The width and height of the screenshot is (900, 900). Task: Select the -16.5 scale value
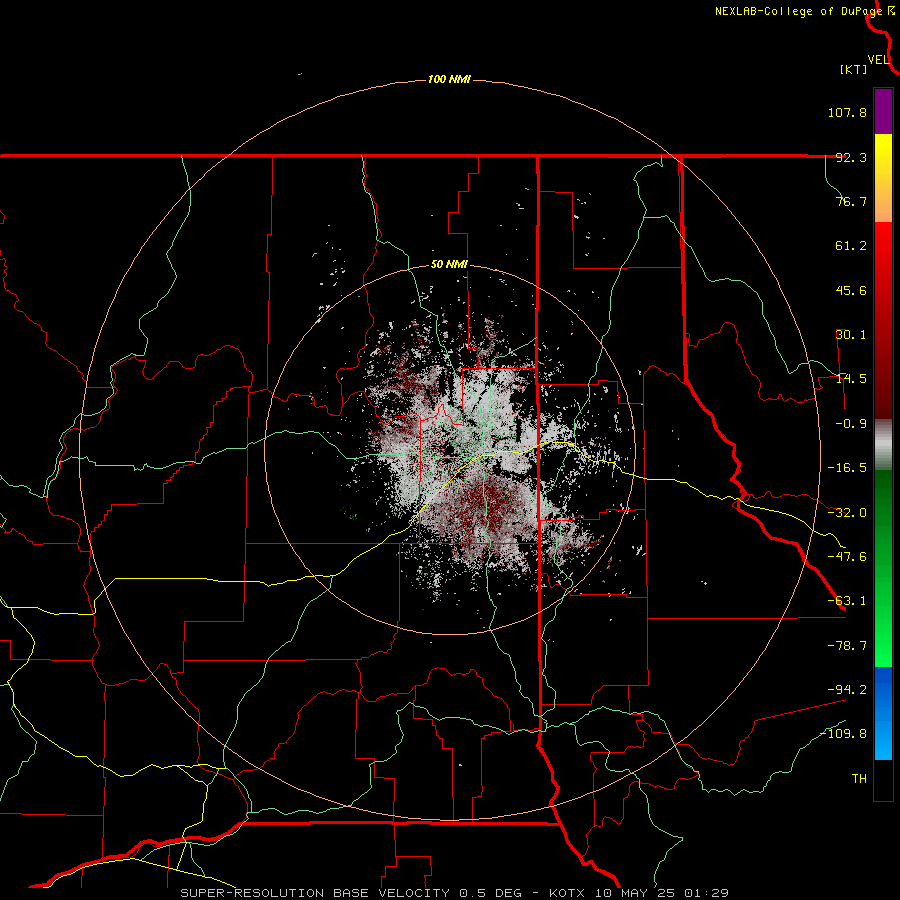(x=847, y=468)
